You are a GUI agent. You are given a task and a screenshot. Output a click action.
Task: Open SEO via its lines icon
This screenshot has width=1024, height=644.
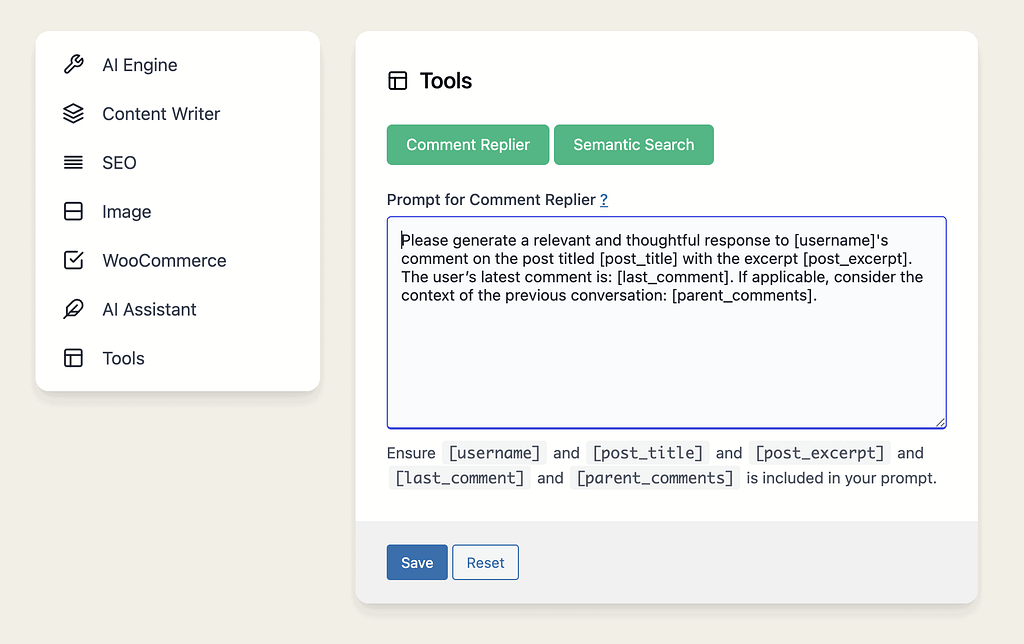(x=74, y=162)
